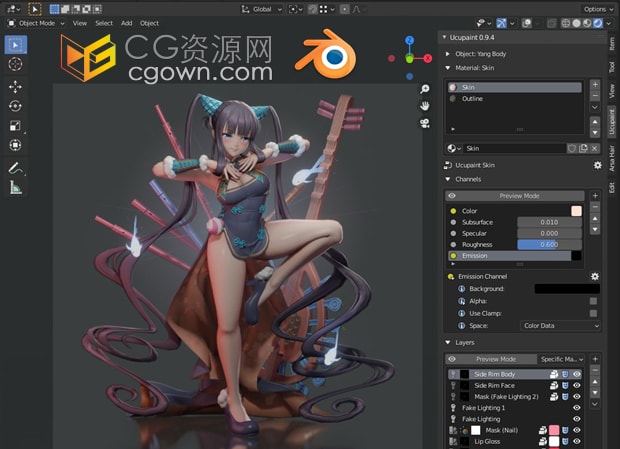Click the Ucupaint Skin gear settings icon

click(x=597, y=165)
